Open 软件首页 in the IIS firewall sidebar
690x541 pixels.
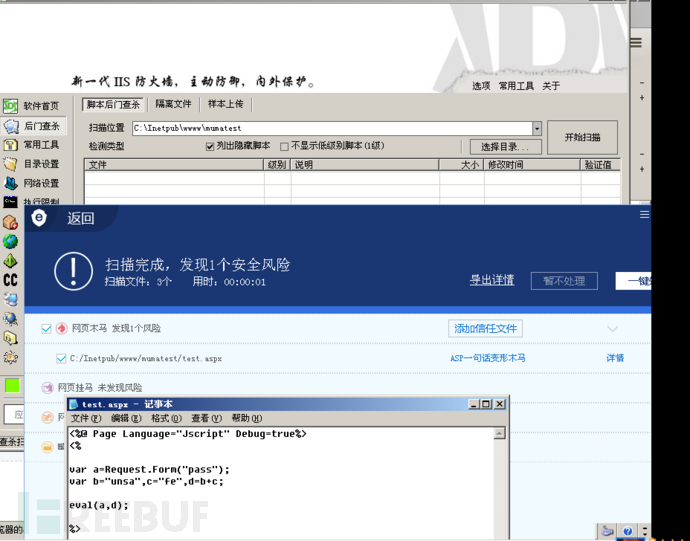(x=31, y=106)
